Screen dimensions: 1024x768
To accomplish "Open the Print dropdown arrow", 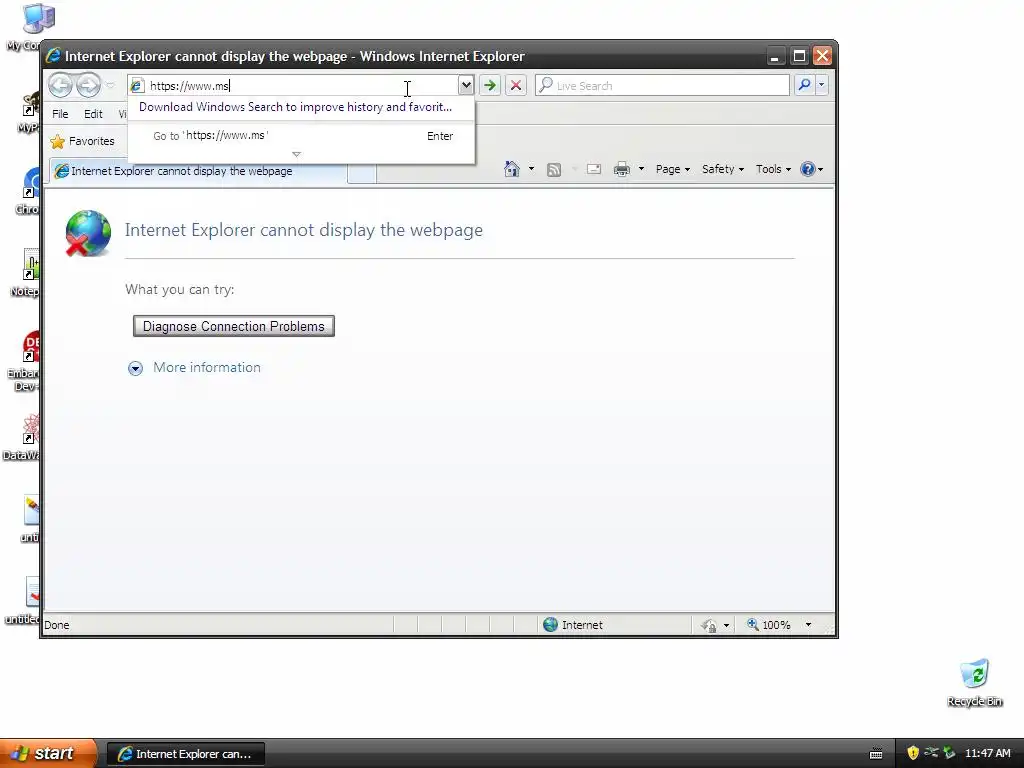I will pos(641,169).
